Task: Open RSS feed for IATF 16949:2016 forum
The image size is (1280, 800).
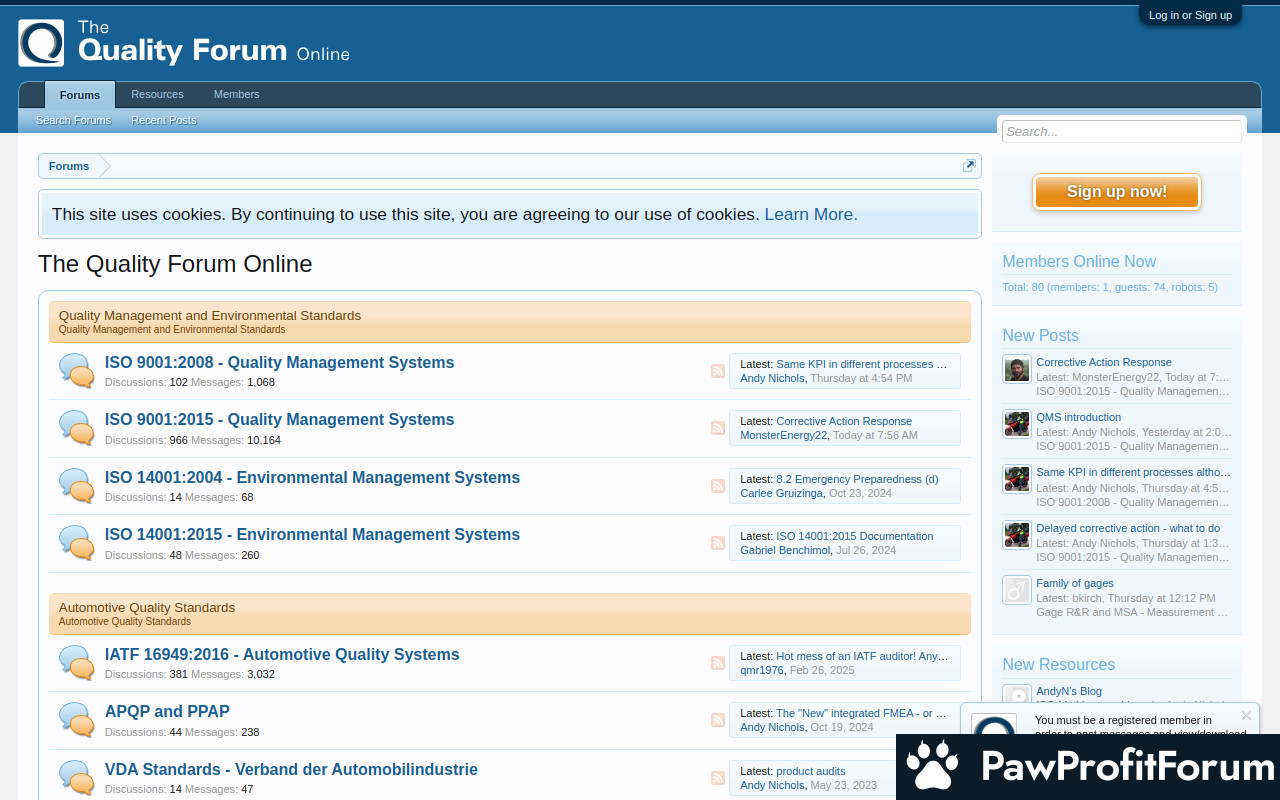Action: 718,663
